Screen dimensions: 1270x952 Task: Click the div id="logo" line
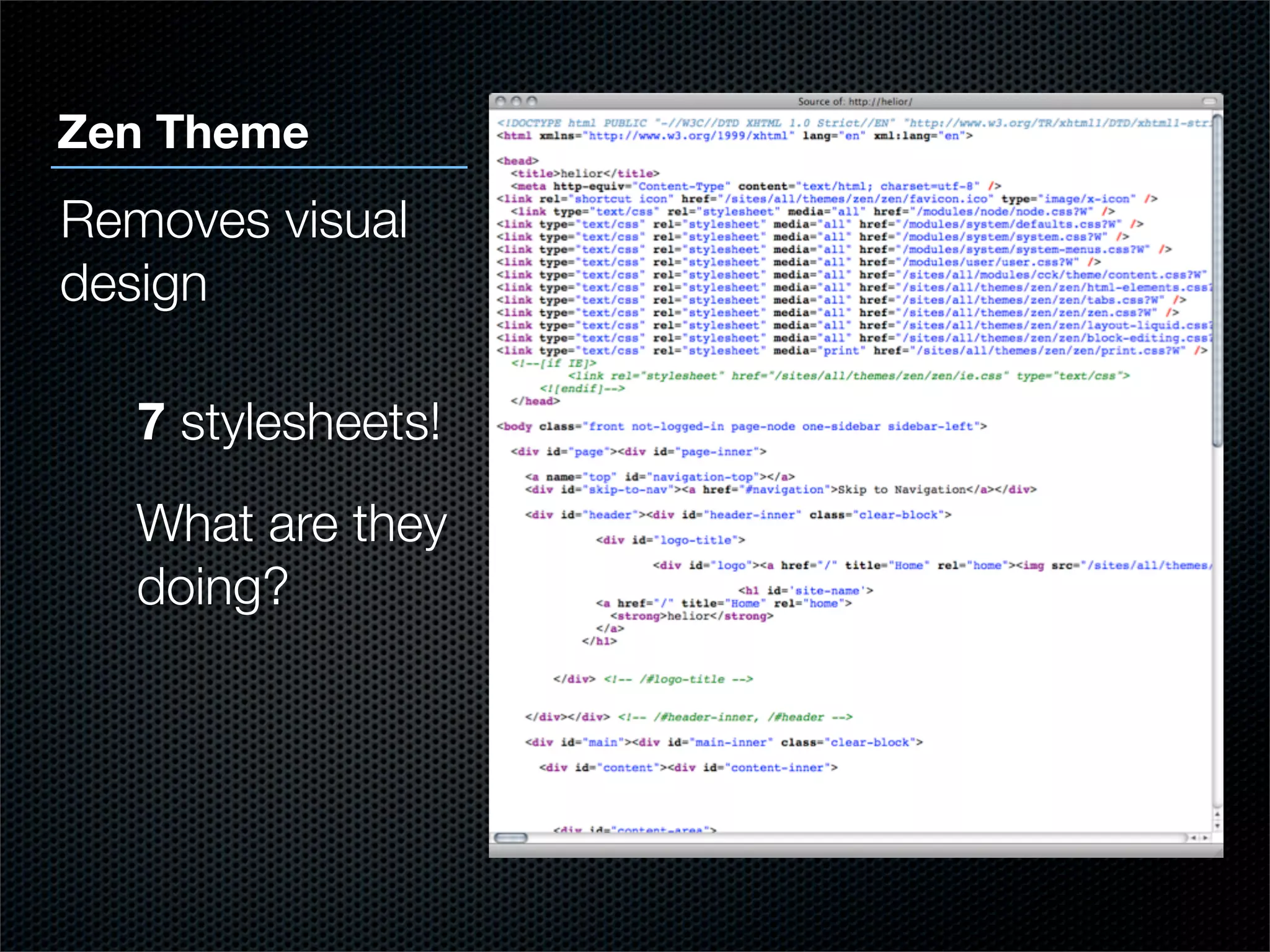click(932, 565)
